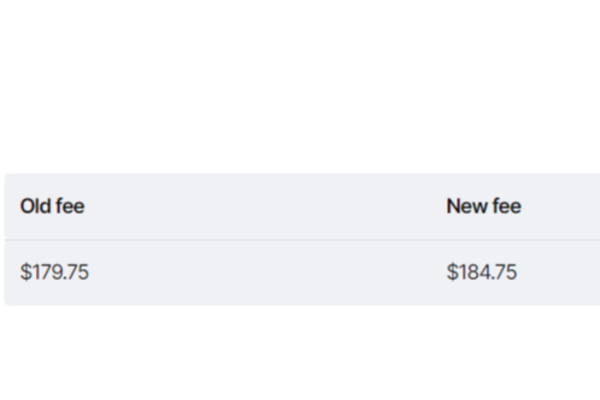Click the empty data row space between the amounts
The image size is (600, 400).
(260, 272)
